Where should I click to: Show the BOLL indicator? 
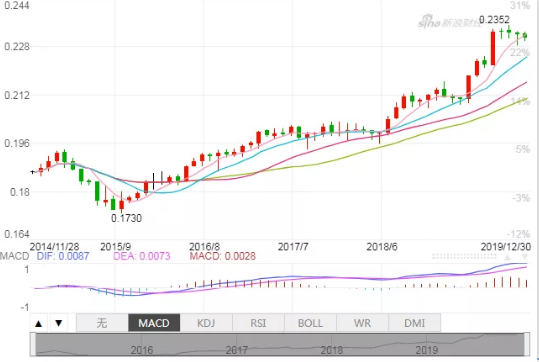[310, 323]
